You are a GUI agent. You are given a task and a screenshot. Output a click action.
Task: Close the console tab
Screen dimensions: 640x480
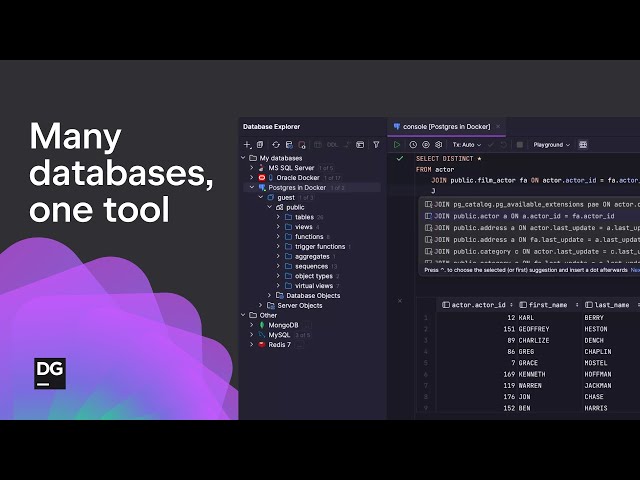498,127
